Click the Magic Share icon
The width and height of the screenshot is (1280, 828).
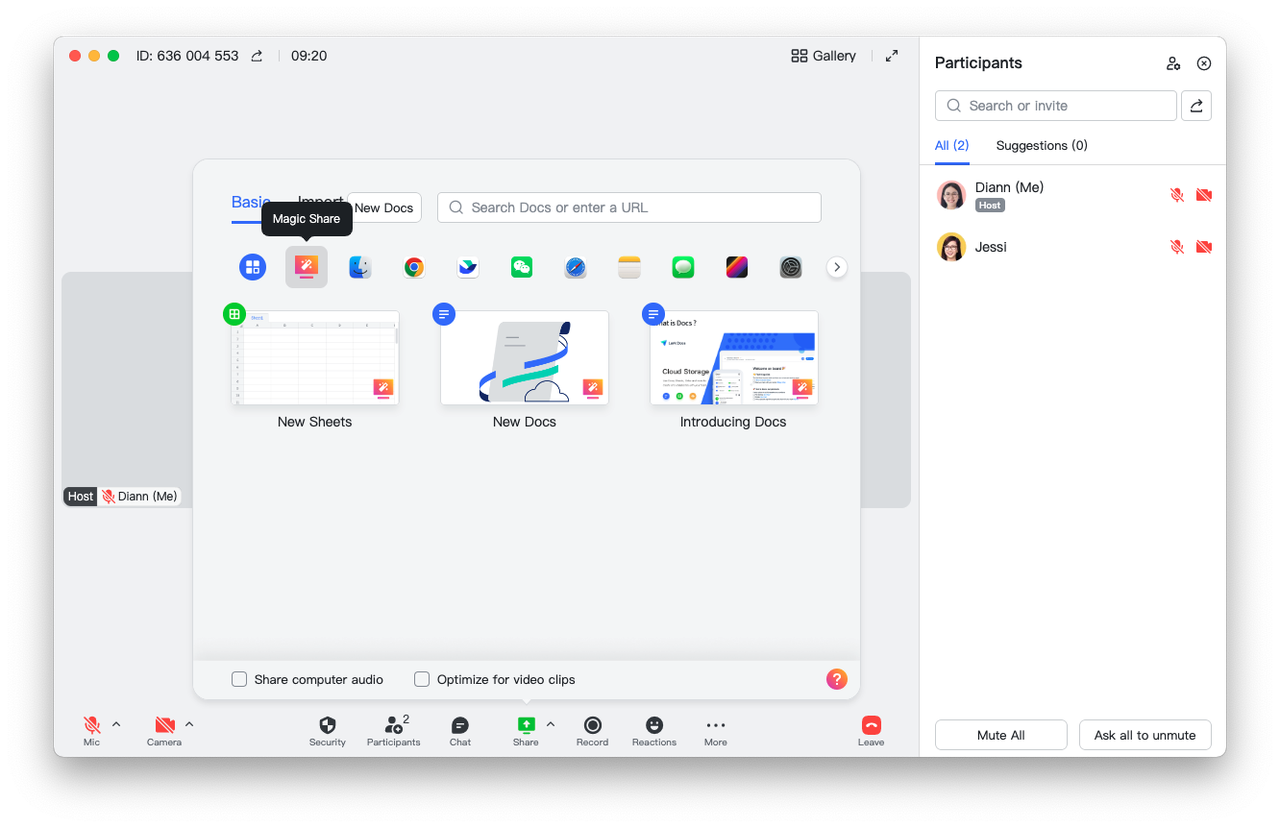tap(306, 267)
